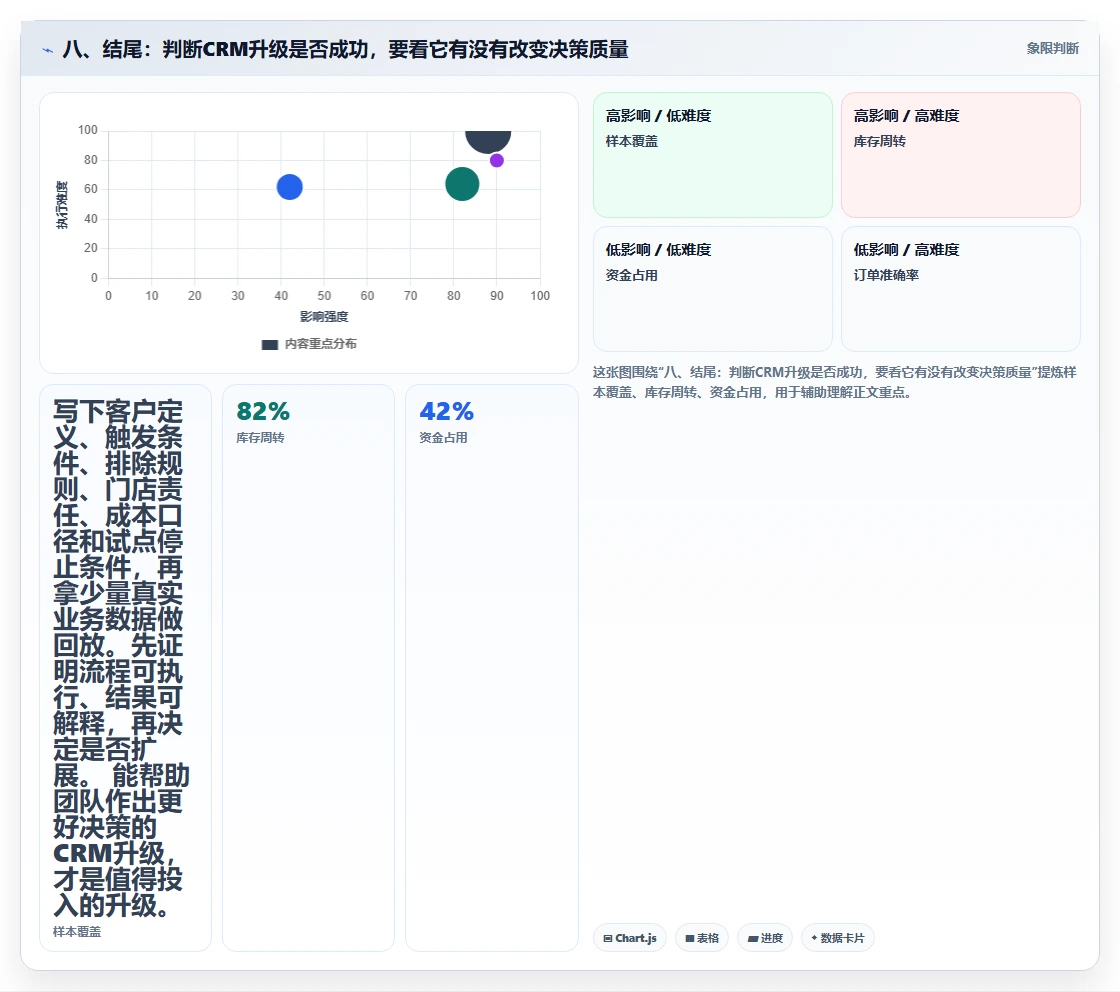
Task: Select the large dark navy bubble at chart top
Action: coord(488,140)
